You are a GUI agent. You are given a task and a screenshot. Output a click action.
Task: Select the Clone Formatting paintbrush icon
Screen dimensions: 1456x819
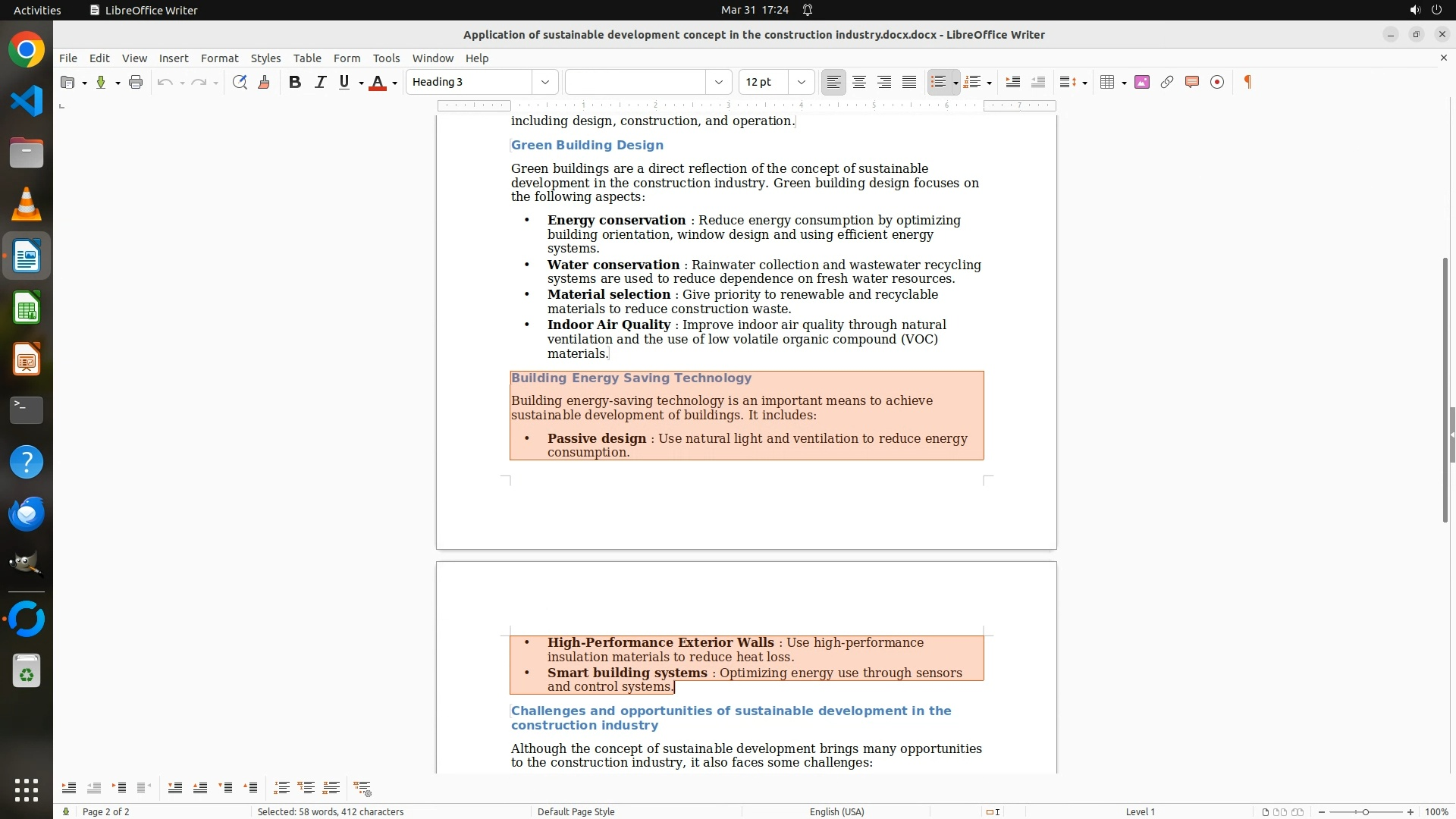pos(264,82)
